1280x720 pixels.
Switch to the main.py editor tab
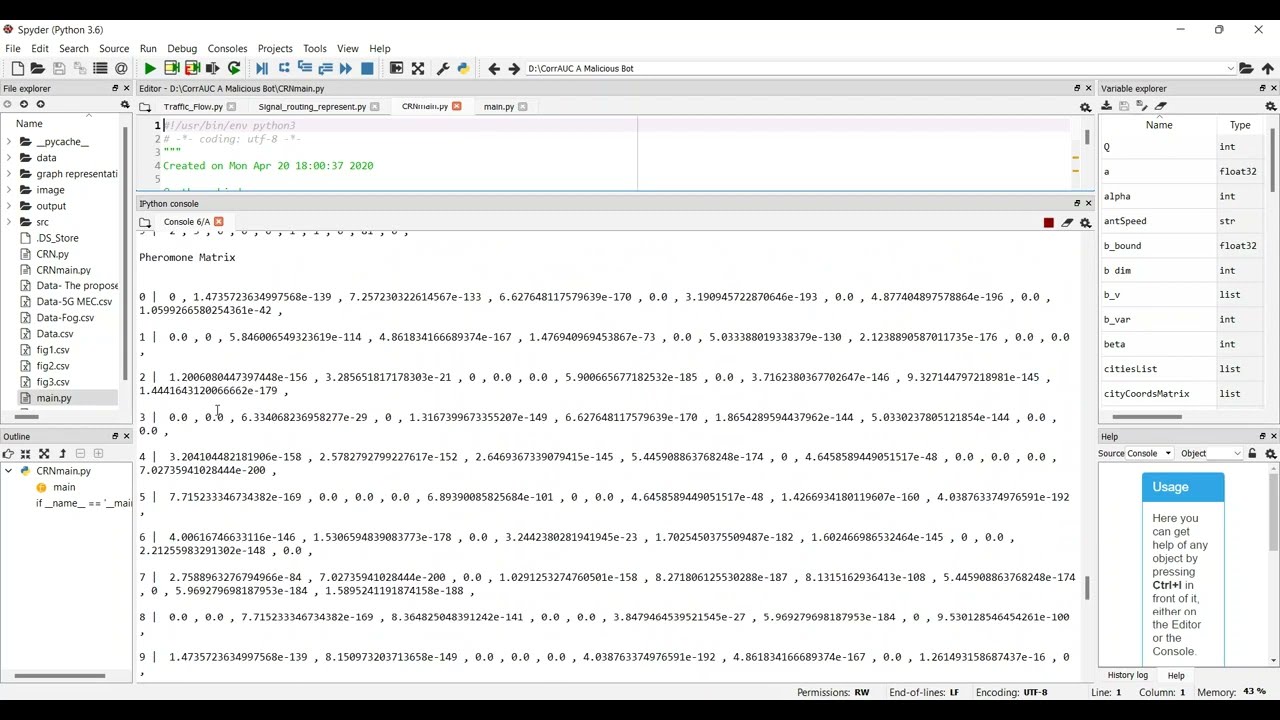click(x=498, y=106)
